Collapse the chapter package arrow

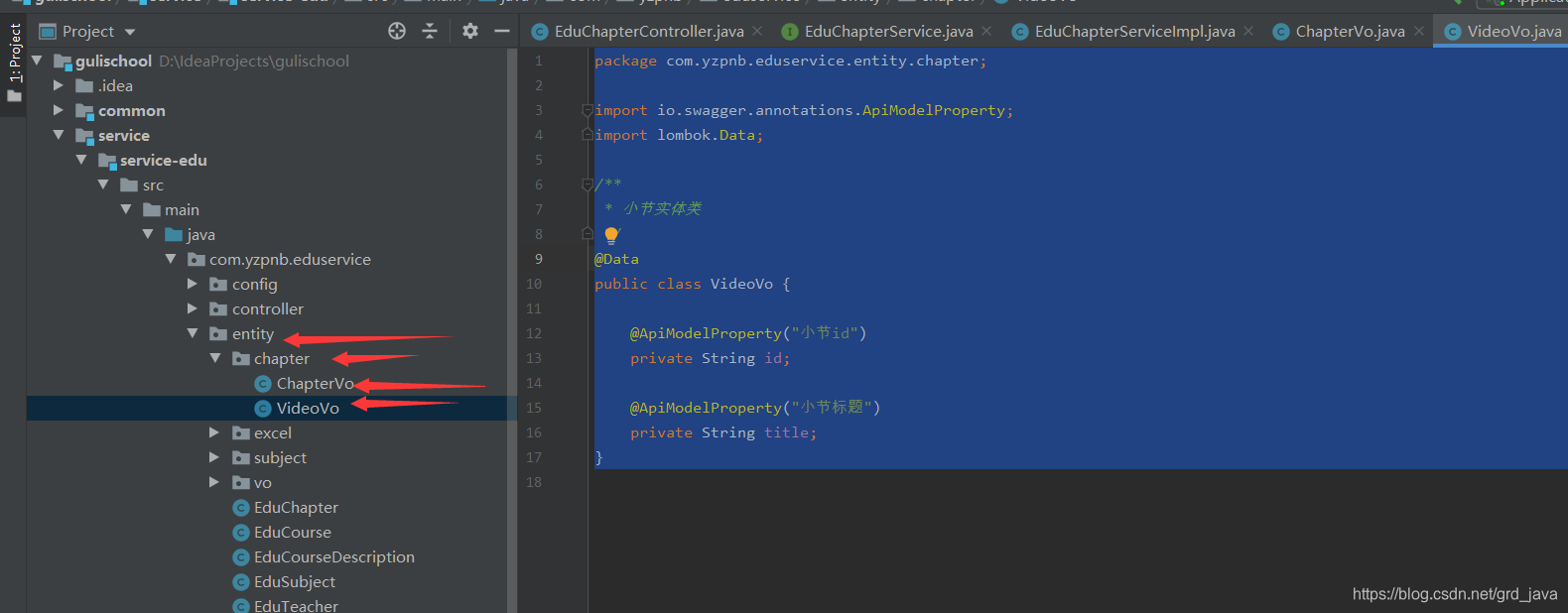tap(215, 358)
